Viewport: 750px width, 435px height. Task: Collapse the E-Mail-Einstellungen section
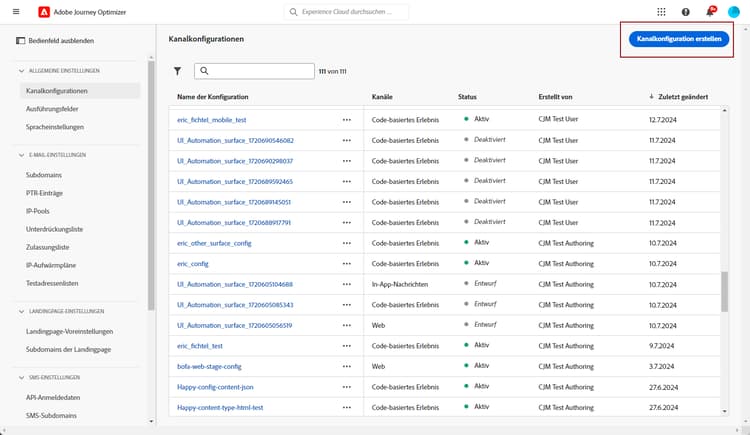pos(20,155)
